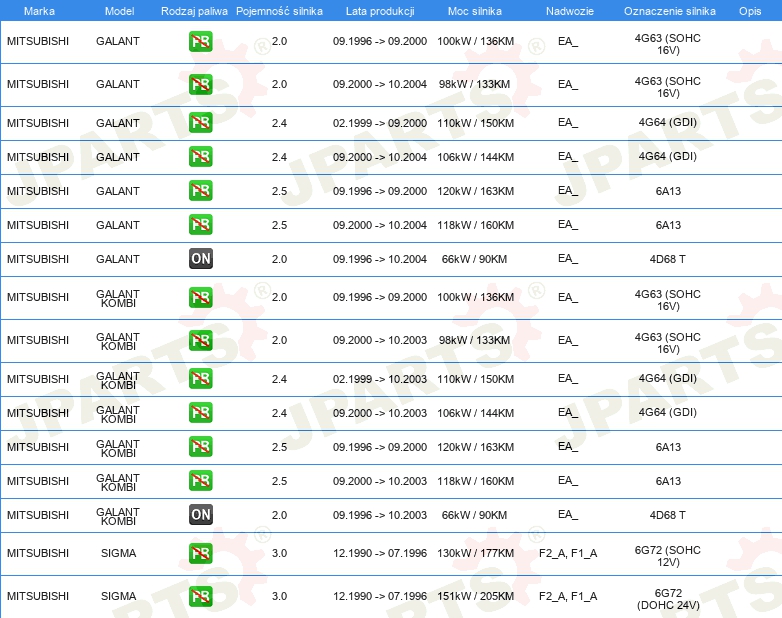The height and width of the screenshot is (618, 782).
Task: Click '6G72 (DOHC 24V)' engine code
Action: click(x=668, y=599)
